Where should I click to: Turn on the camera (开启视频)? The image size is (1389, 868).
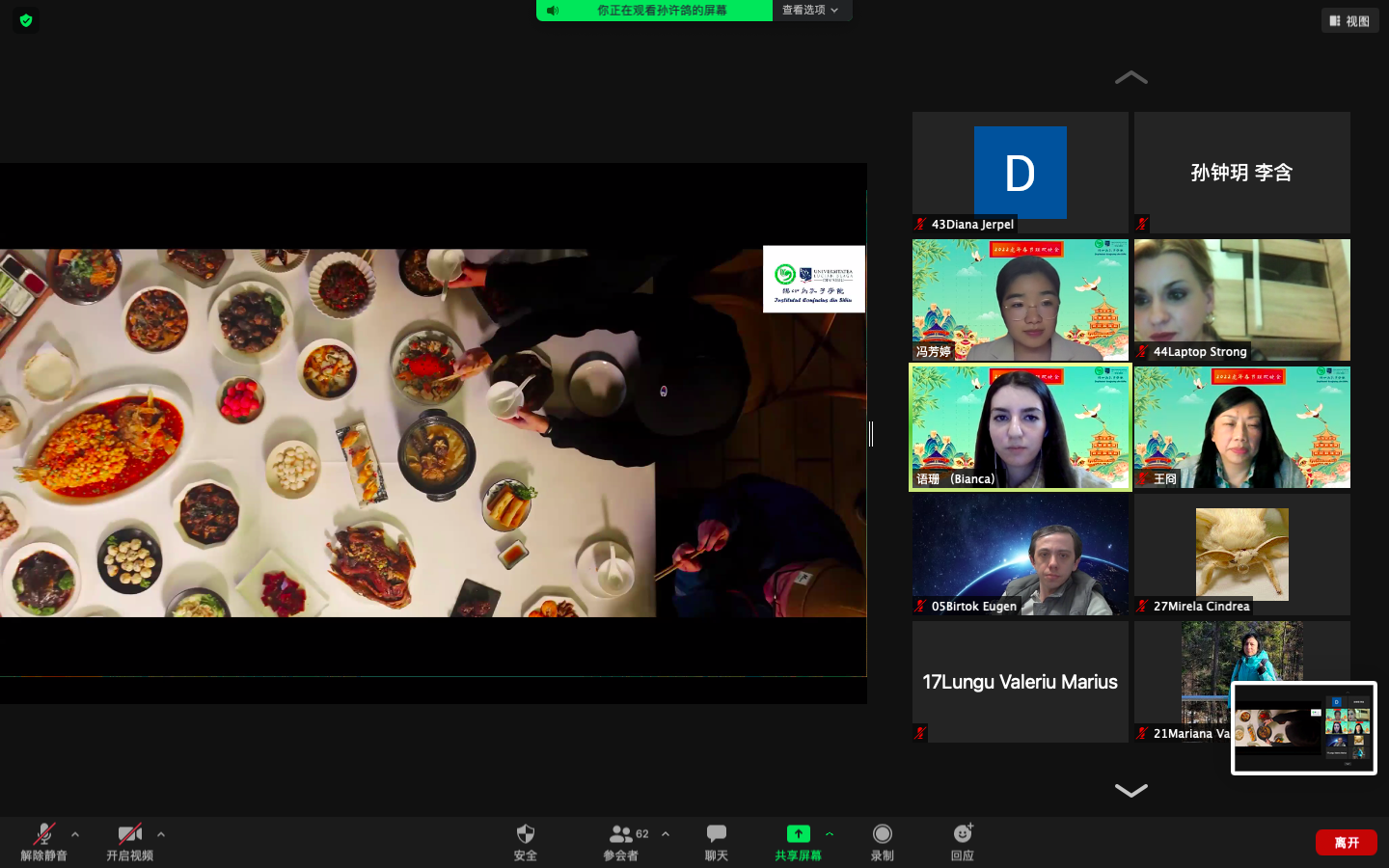(129, 834)
